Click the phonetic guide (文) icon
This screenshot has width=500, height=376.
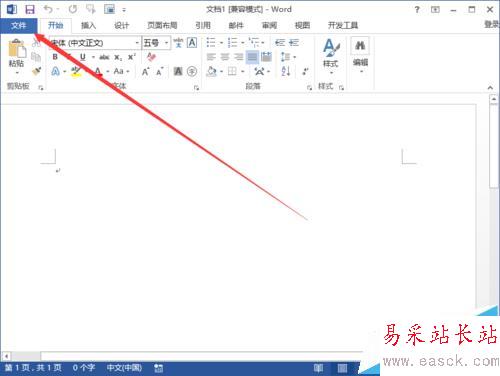pyautogui.click(x=178, y=43)
